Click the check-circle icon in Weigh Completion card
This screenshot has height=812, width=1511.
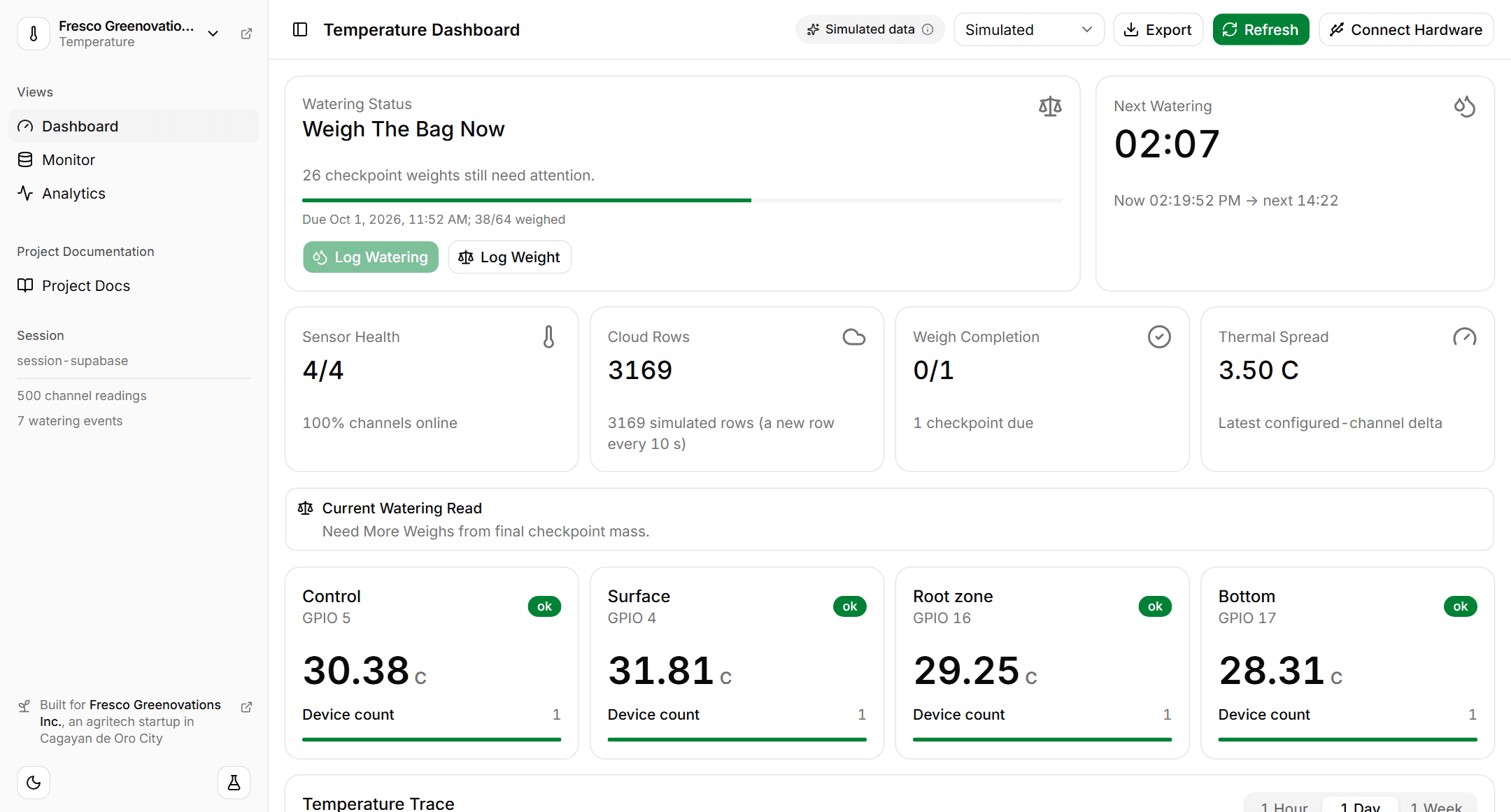tap(1159, 337)
